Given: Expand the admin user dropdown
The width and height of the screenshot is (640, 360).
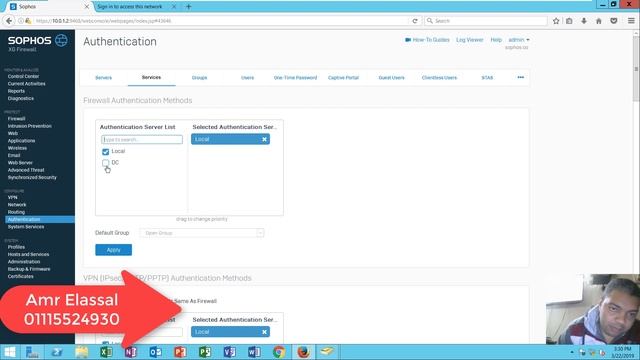Looking at the screenshot, I should coord(519,40).
